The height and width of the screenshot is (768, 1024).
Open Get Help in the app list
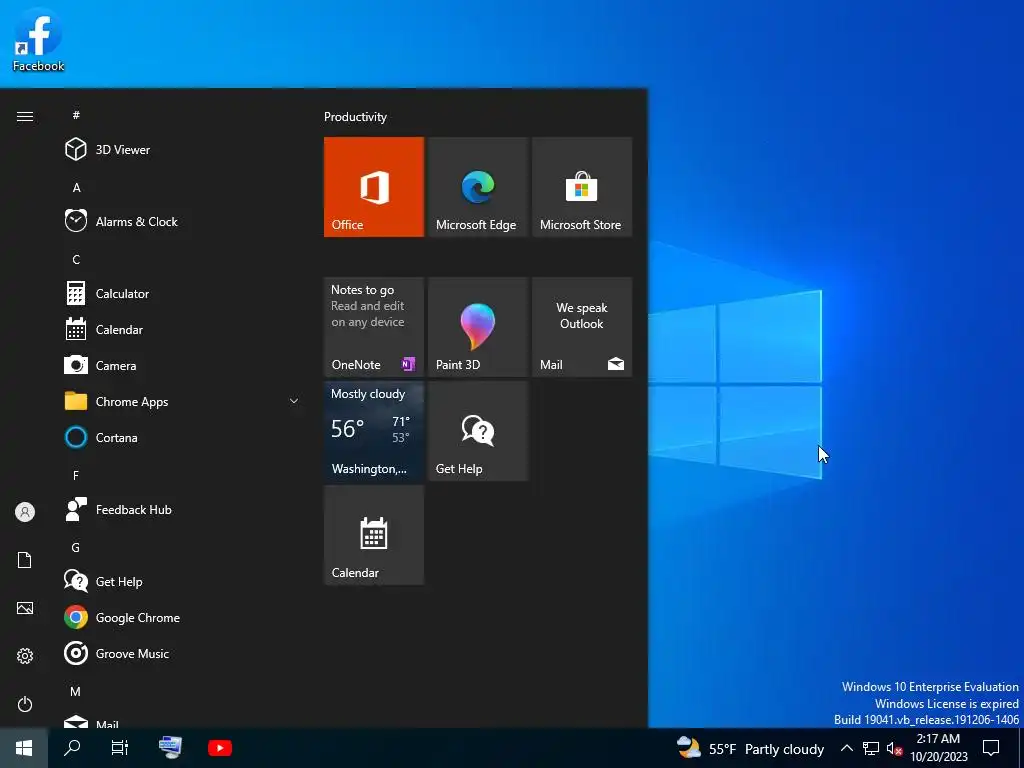point(182,581)
